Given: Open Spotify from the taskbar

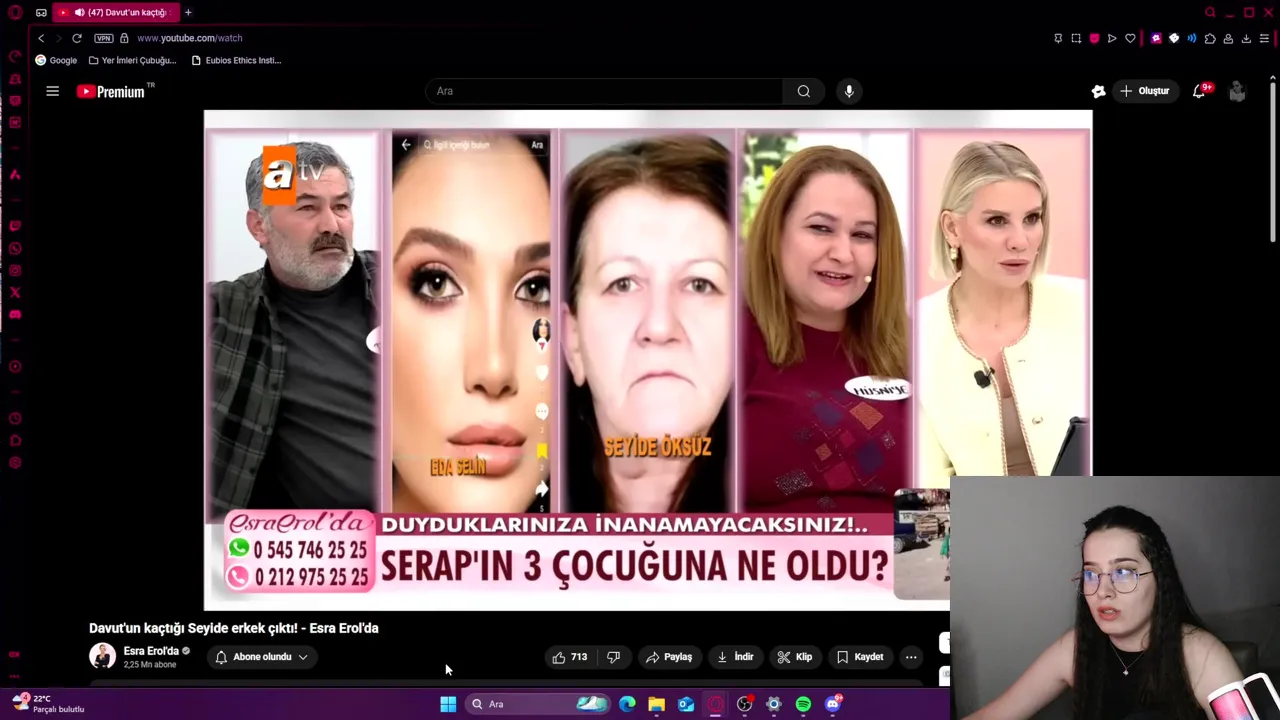Looking at the screenshot, I should [803, 704].
